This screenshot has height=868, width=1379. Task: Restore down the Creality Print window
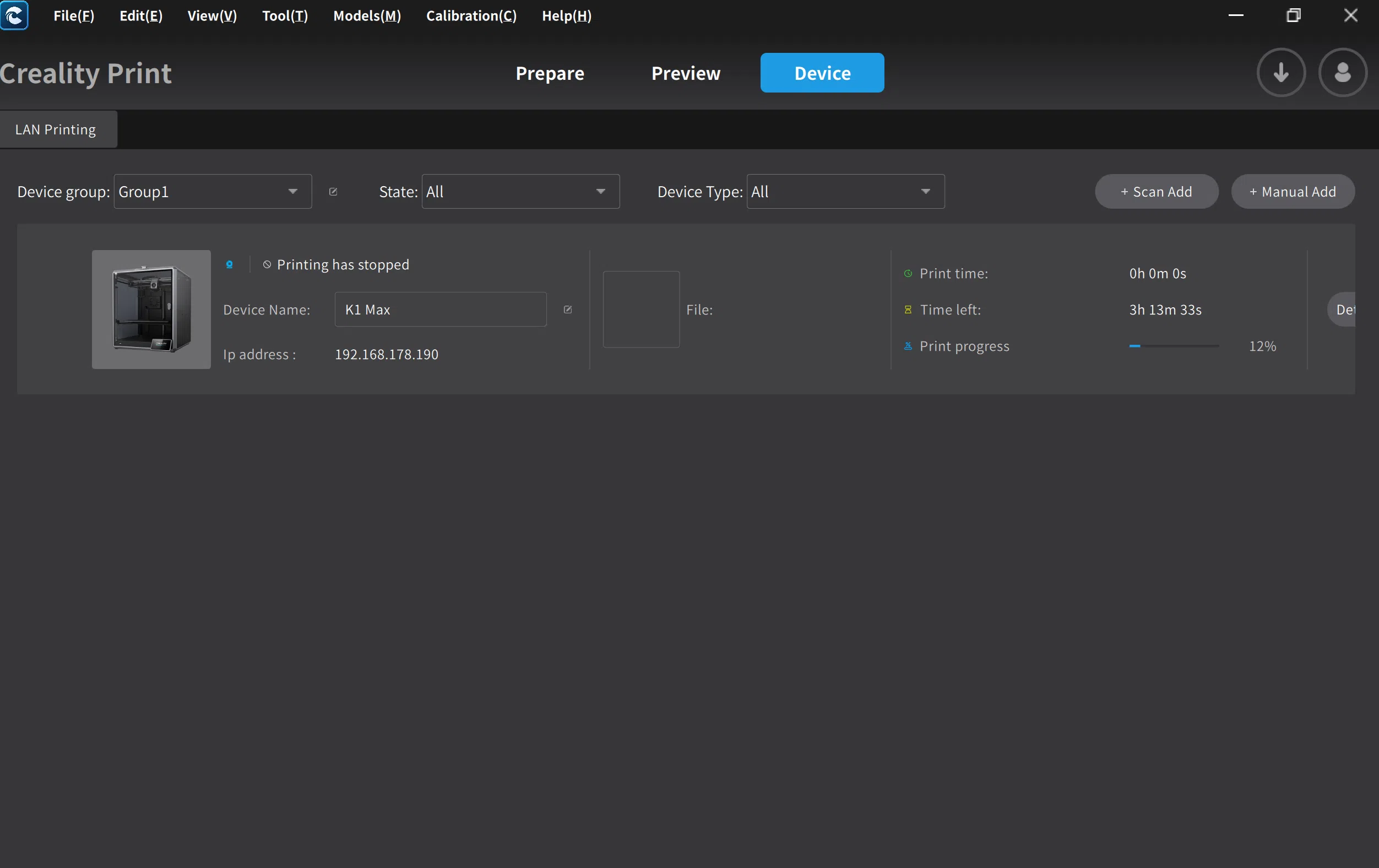(1293, 15)
